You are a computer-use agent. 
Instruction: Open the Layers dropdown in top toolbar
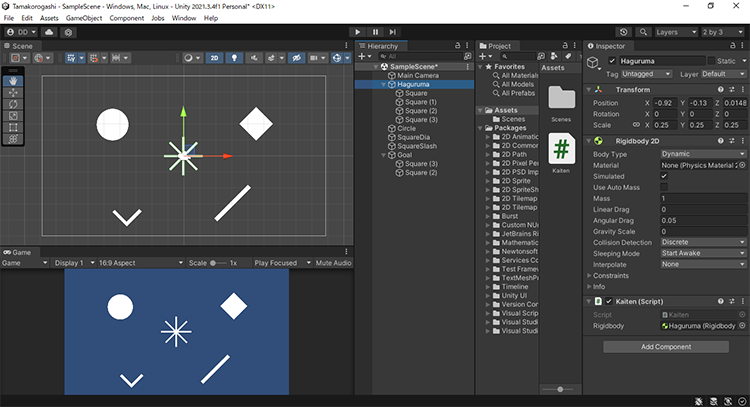(676, 32)
